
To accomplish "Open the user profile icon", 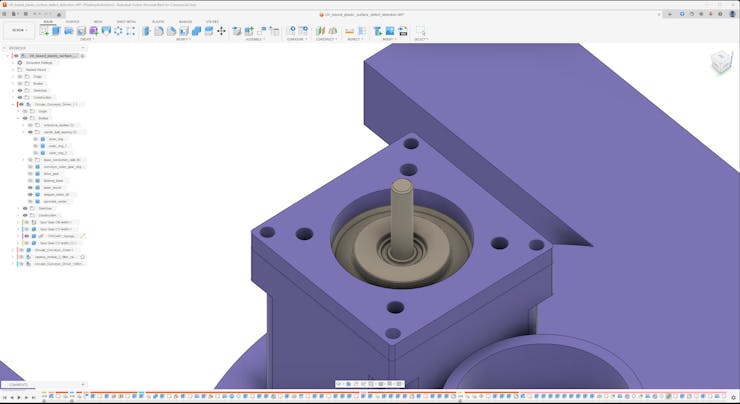I will point(732,14).
